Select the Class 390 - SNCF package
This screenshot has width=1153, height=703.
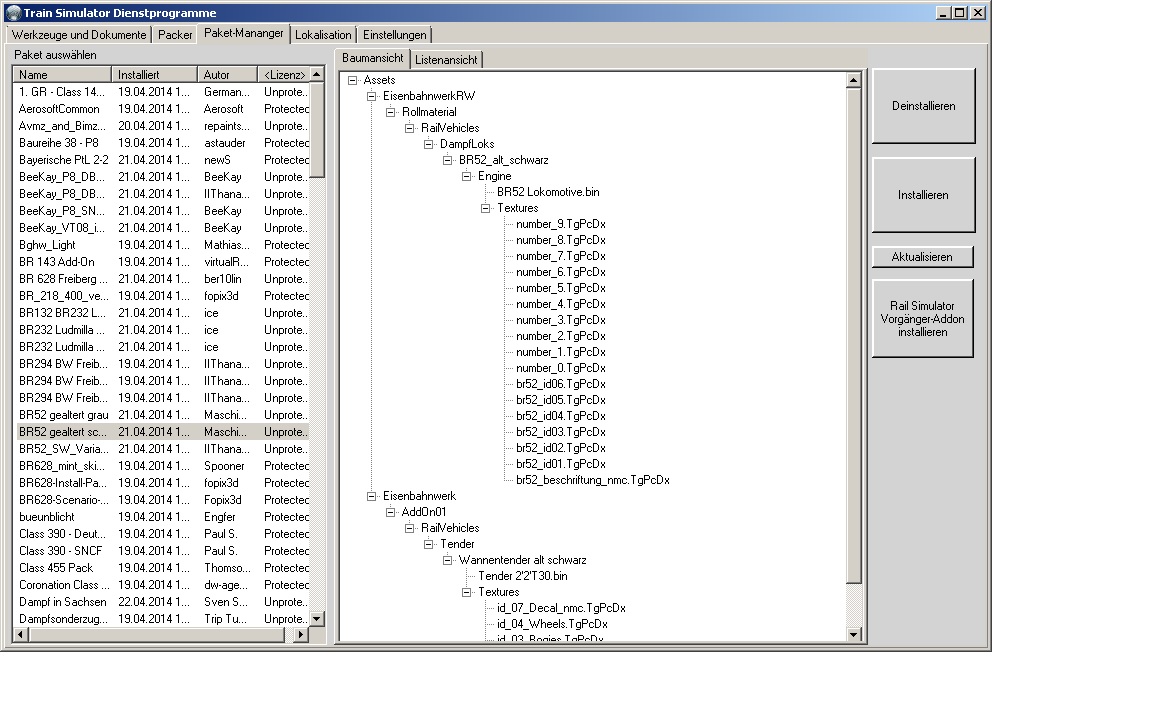163,551
